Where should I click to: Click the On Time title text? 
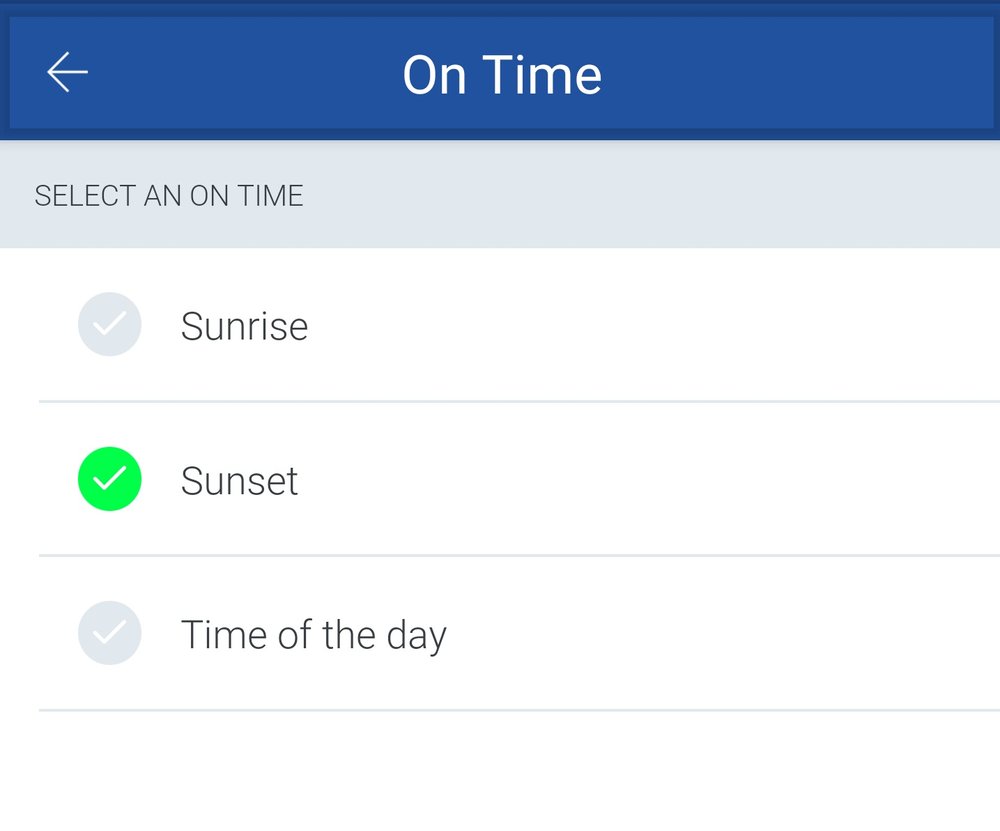tap(502, 75)
